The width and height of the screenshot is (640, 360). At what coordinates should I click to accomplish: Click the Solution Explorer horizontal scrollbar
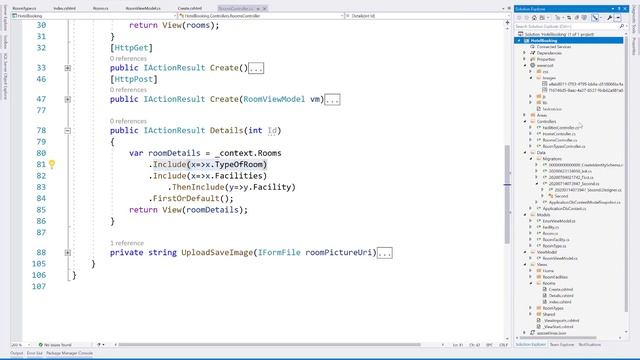559,338
